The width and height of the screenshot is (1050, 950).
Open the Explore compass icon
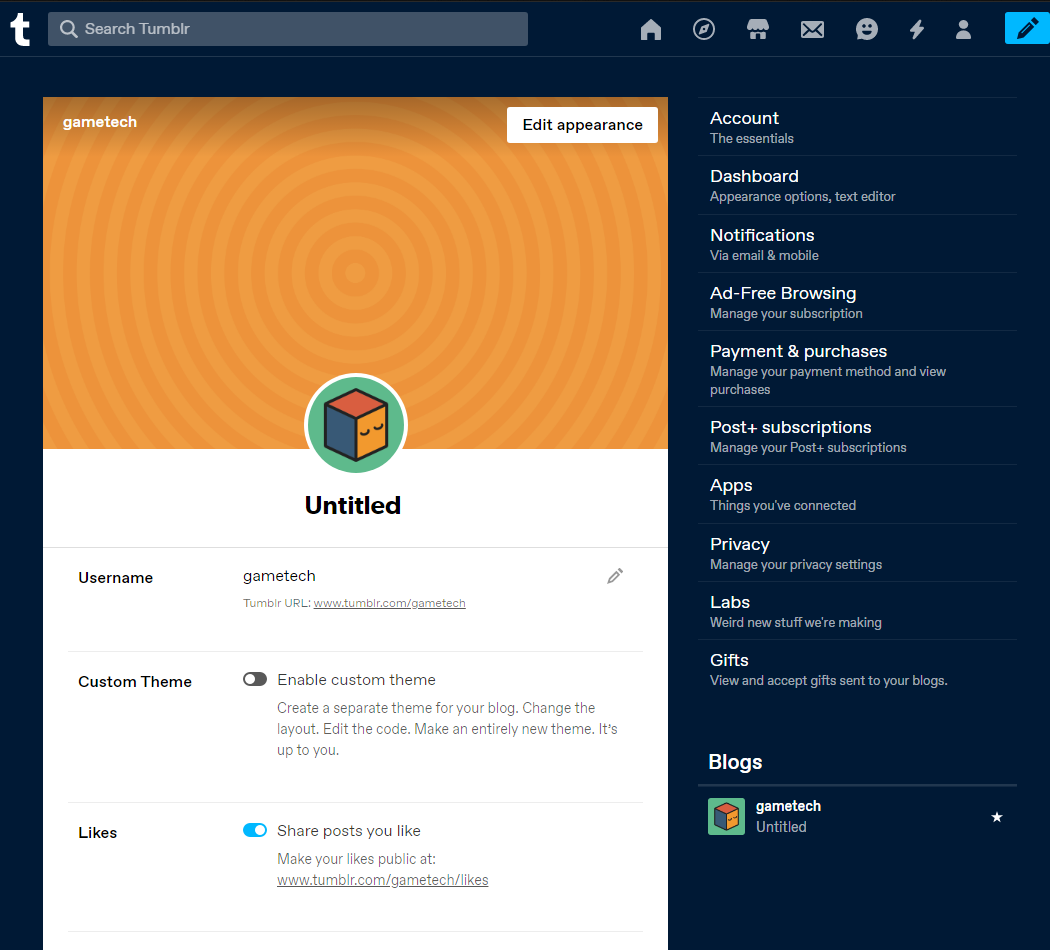(x=703, y=29)
